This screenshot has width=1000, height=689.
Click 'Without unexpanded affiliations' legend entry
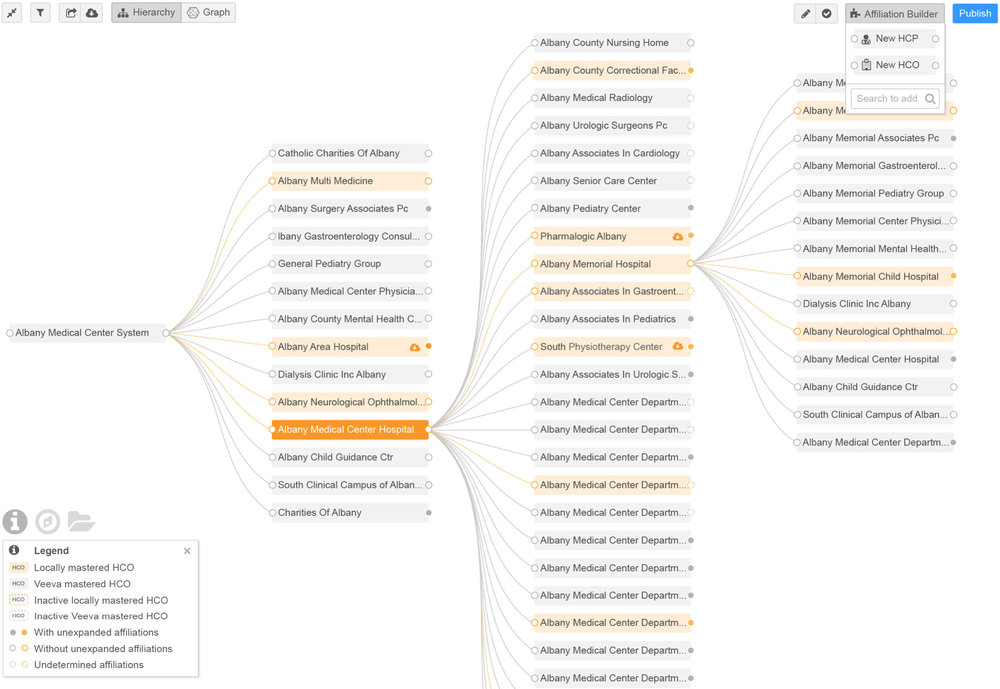point(103,649)
